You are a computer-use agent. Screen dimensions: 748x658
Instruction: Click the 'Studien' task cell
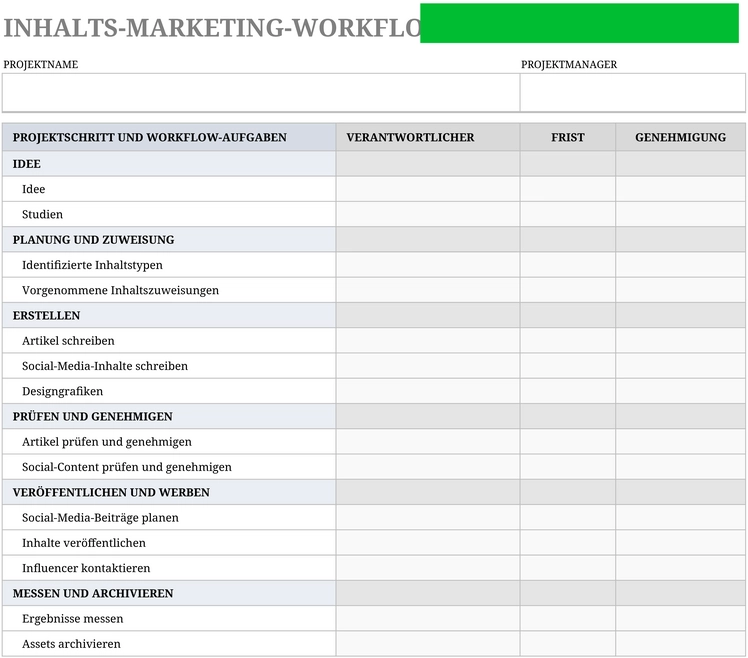[x=169, y=215]
